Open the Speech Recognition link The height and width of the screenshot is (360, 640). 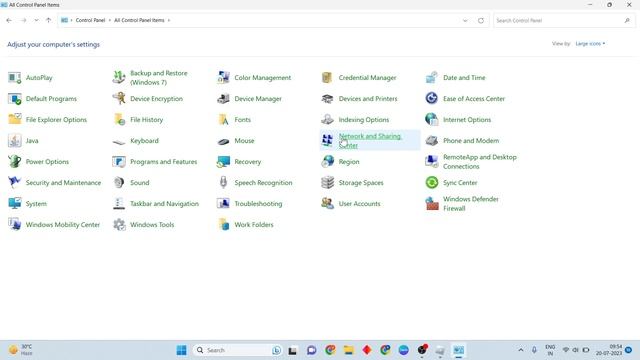click(x=263, y=182)
